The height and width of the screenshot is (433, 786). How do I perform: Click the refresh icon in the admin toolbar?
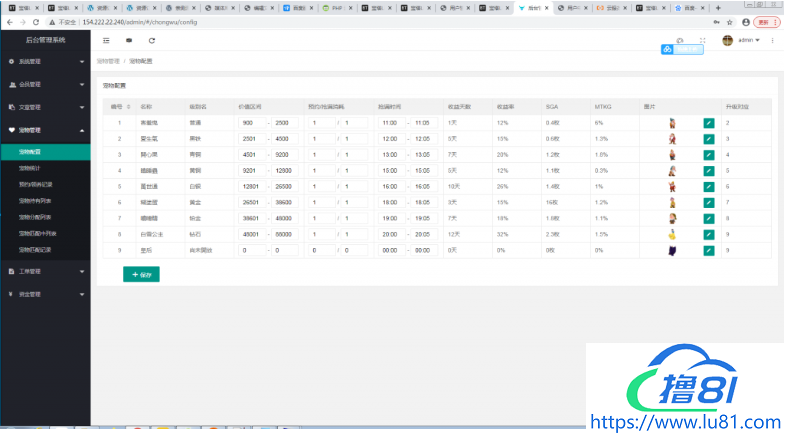(x=152, y=41)
